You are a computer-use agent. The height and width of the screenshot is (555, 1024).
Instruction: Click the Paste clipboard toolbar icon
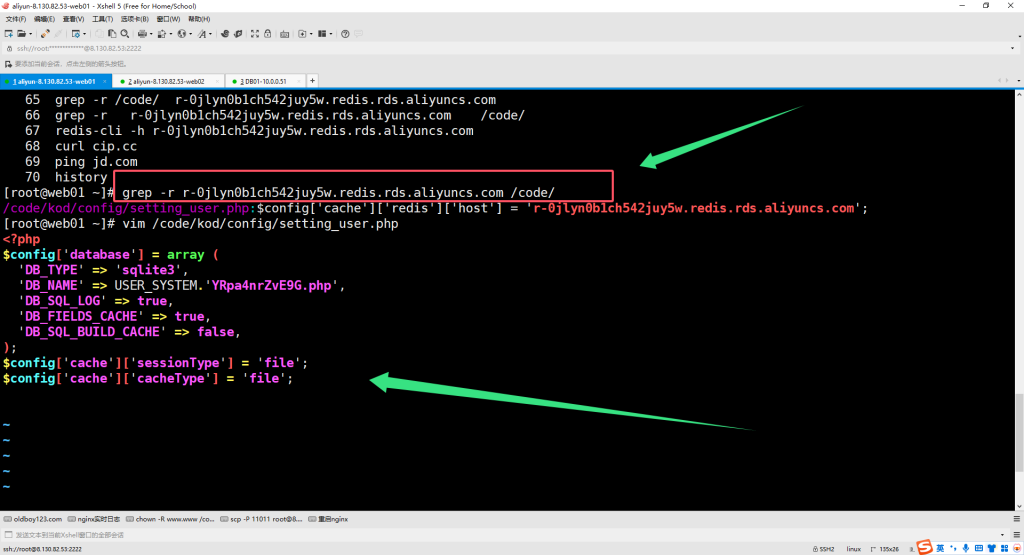click(114, 33)
